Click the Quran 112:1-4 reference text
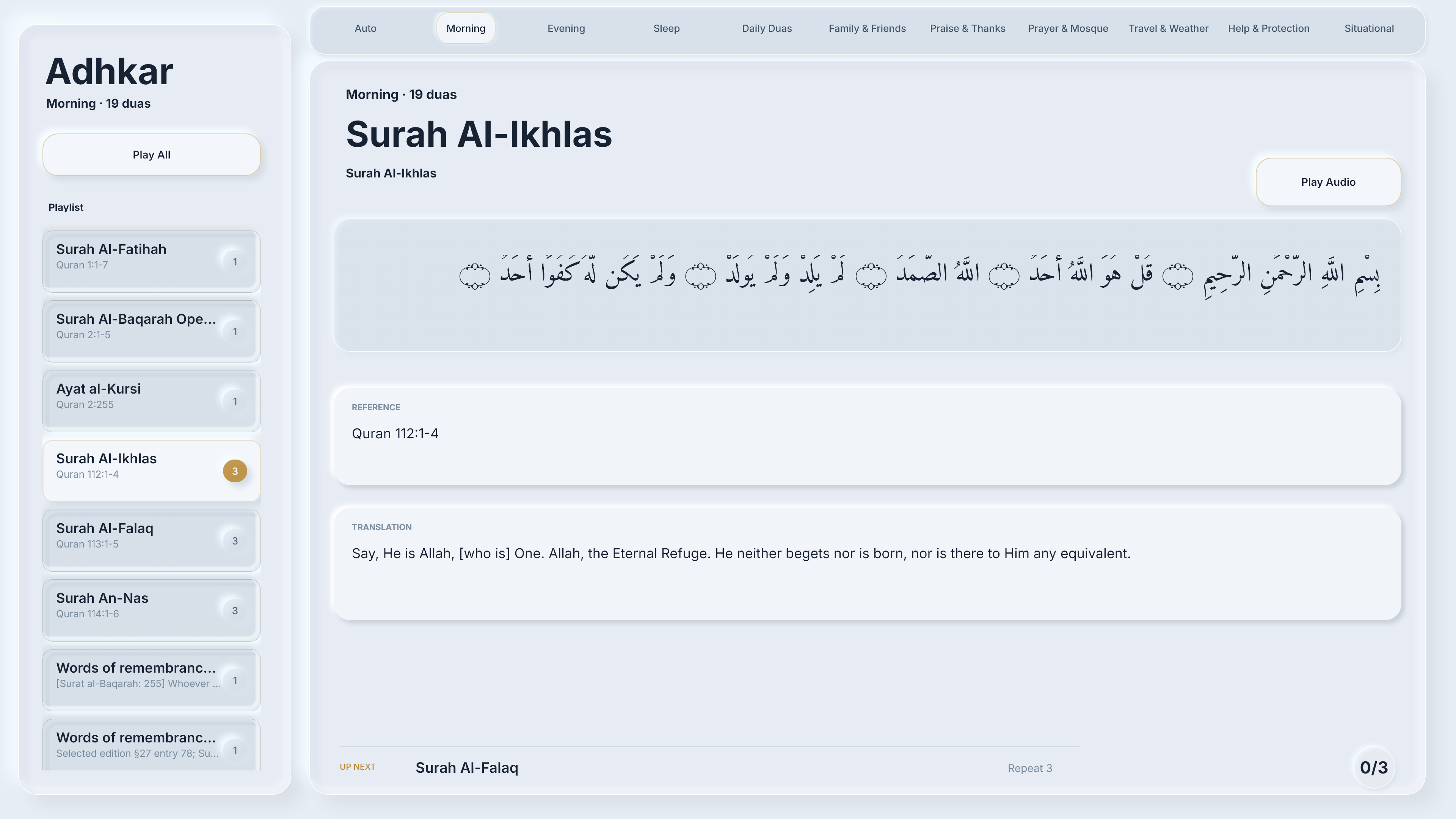 [395, 433]
